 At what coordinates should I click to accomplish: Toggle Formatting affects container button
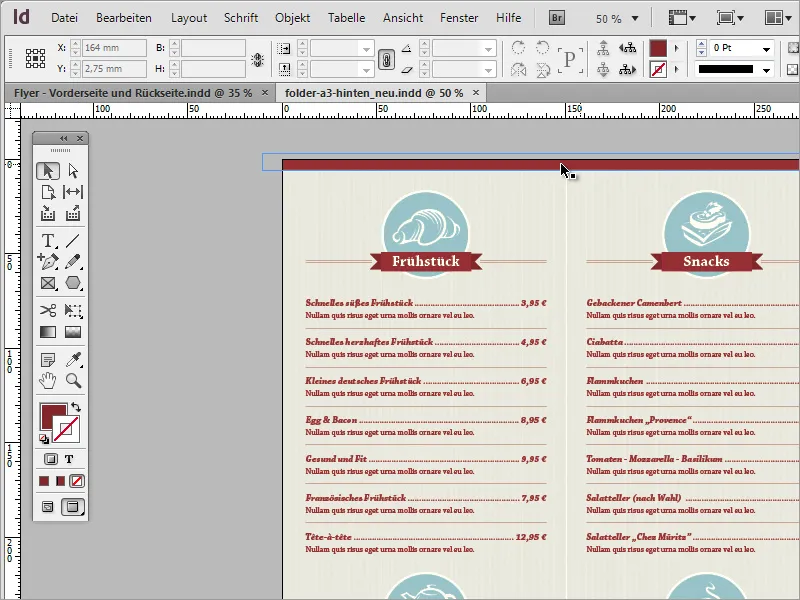(x=50, y=459)
